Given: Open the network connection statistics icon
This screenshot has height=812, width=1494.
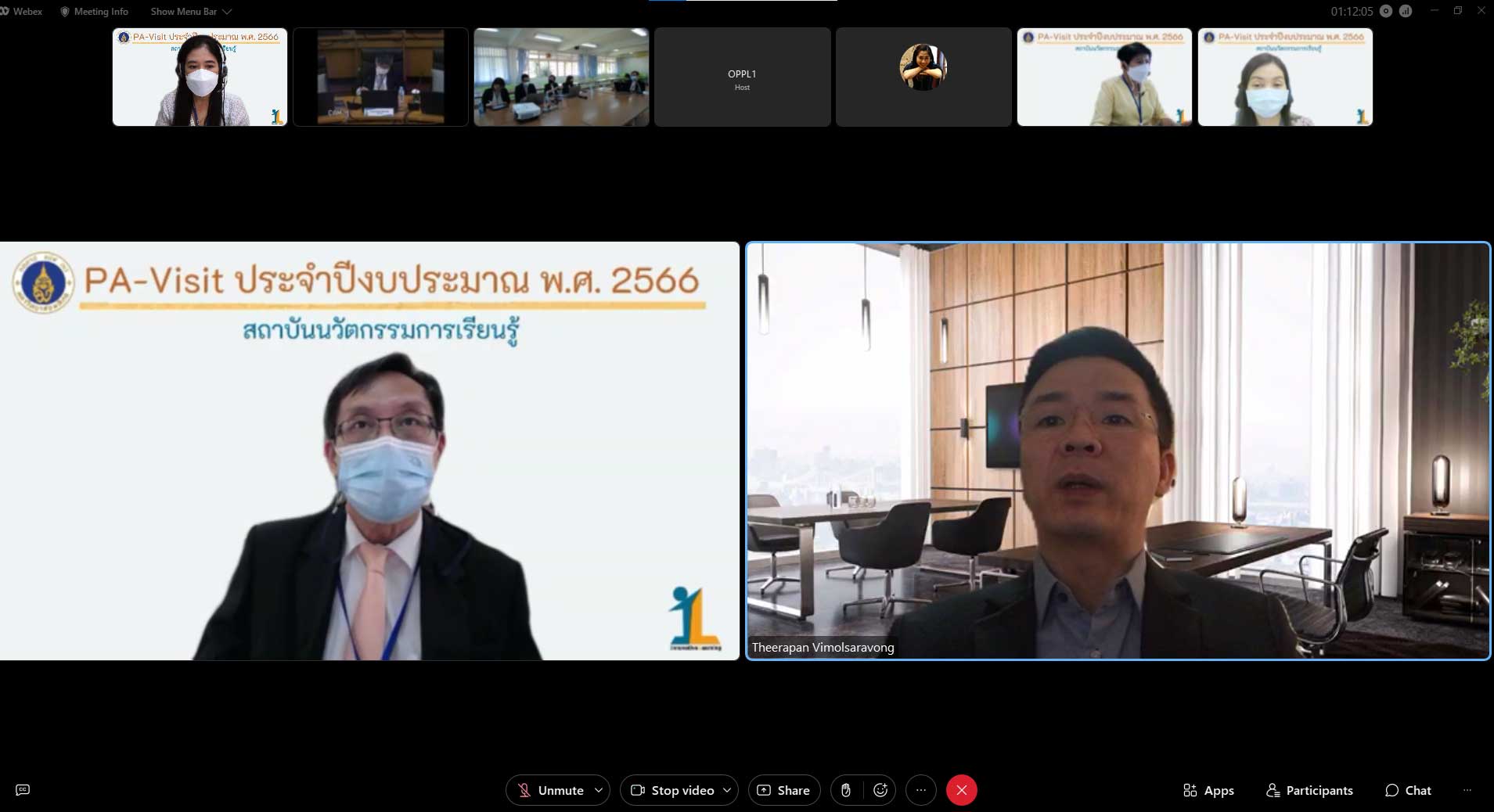Looking at the screenshot, I should click(x=1406, y=11).
